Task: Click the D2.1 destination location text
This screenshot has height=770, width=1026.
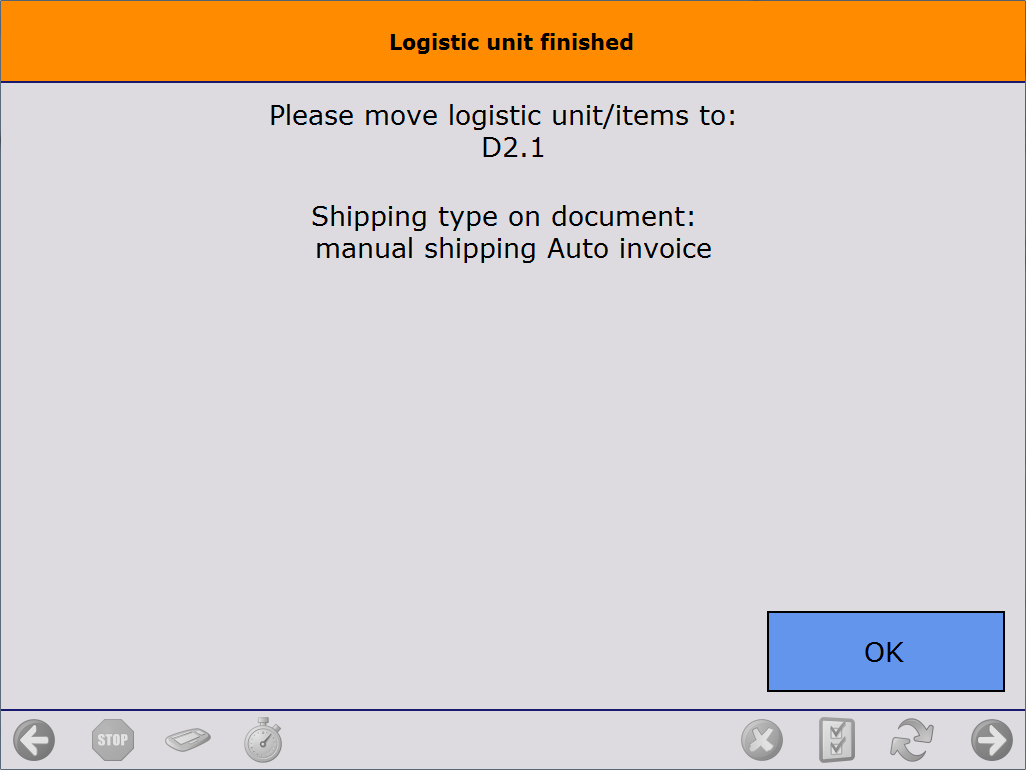Action: pos(513,148)
